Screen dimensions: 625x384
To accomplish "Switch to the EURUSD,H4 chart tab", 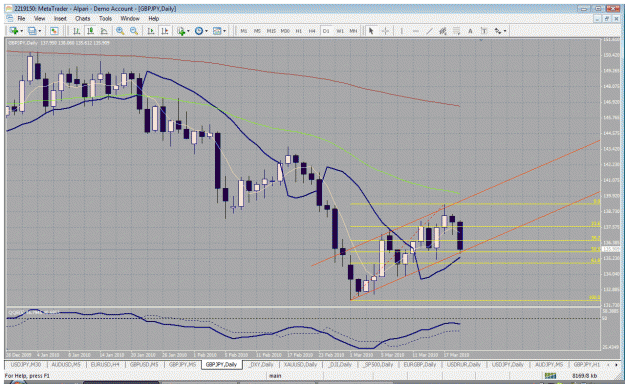I will pyautogui.click(x=105, y=364).
